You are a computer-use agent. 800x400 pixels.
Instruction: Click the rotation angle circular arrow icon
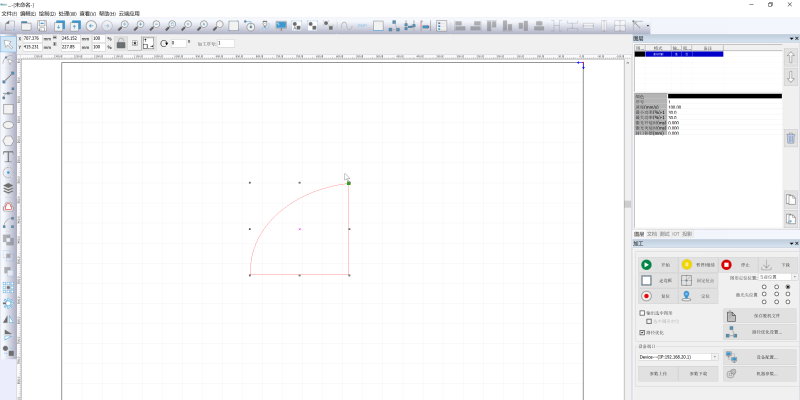click(x=164, y=43)
